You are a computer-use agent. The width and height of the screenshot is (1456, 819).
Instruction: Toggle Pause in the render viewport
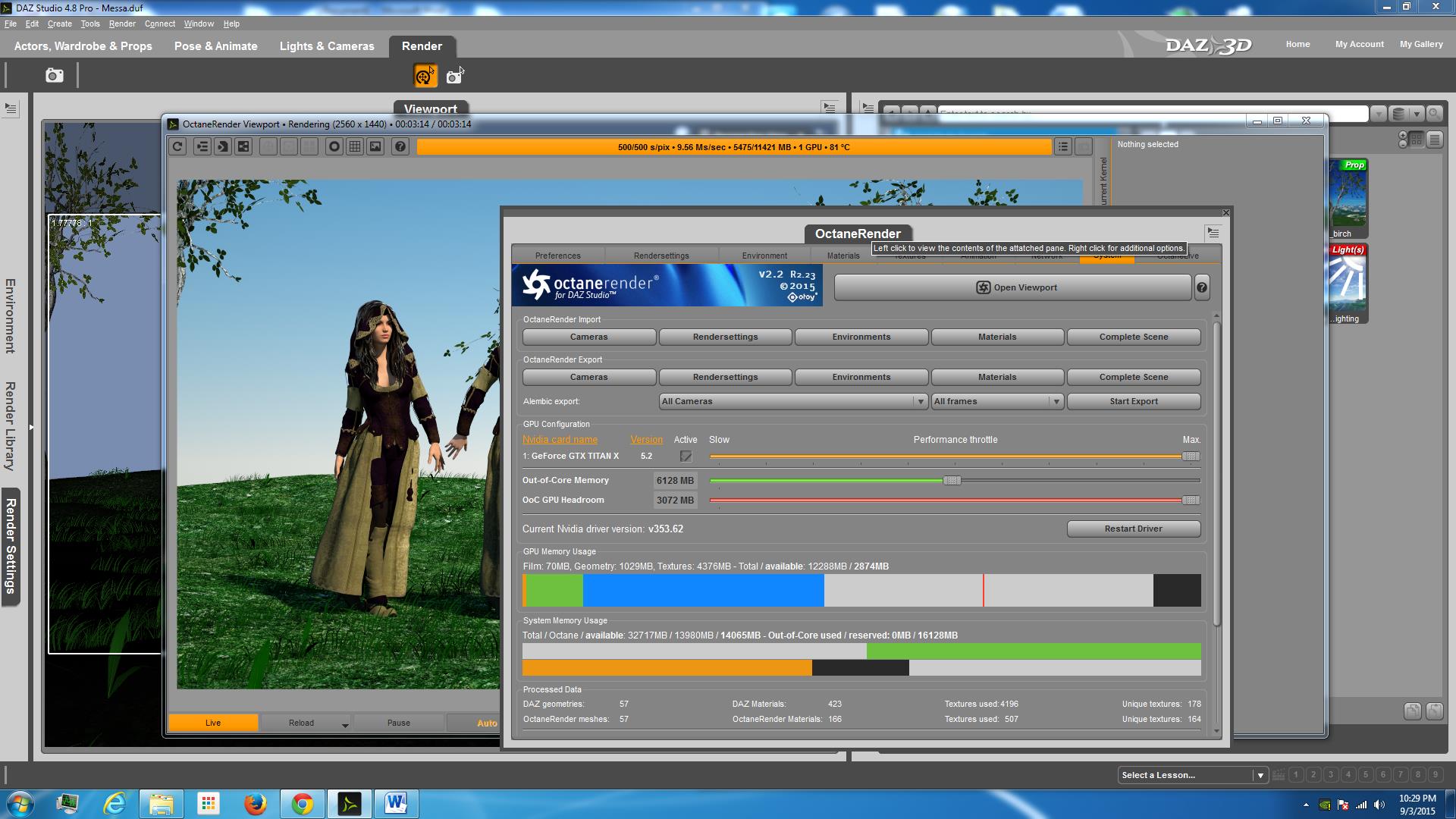click(x=398, y=723)
